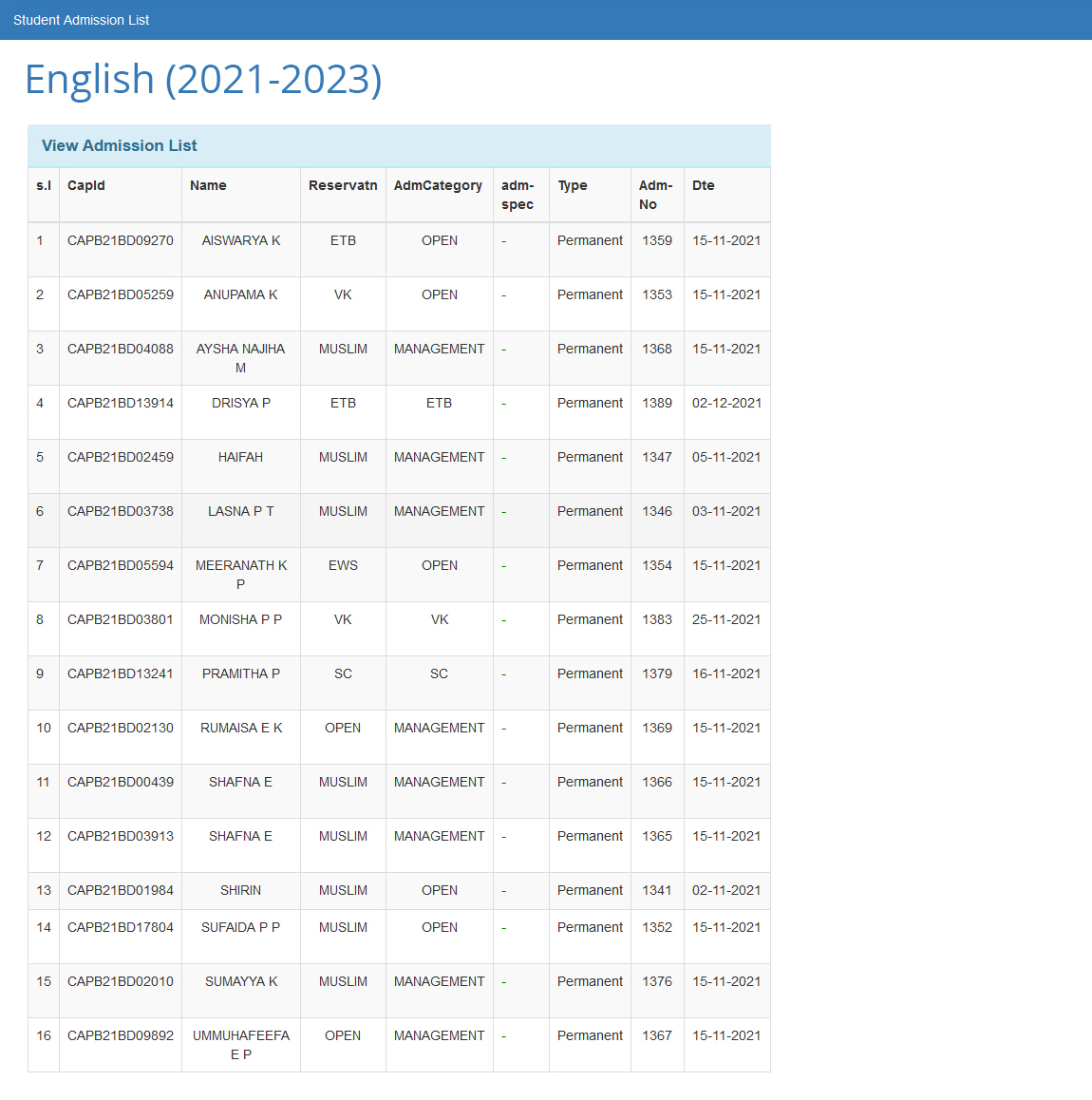Click the date 05-11-2021 in HAIFAH row
1092x1100 pixels.
(726, 457)
